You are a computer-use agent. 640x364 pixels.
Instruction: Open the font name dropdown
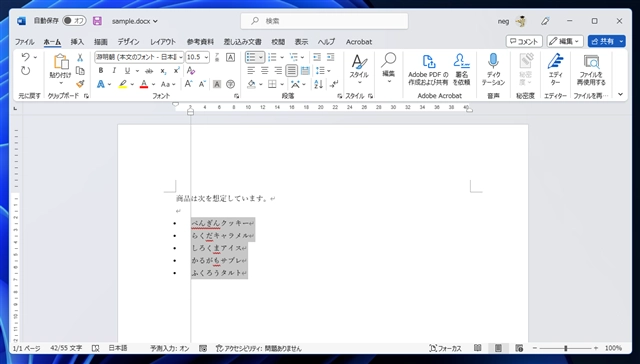tap(180, 57)
